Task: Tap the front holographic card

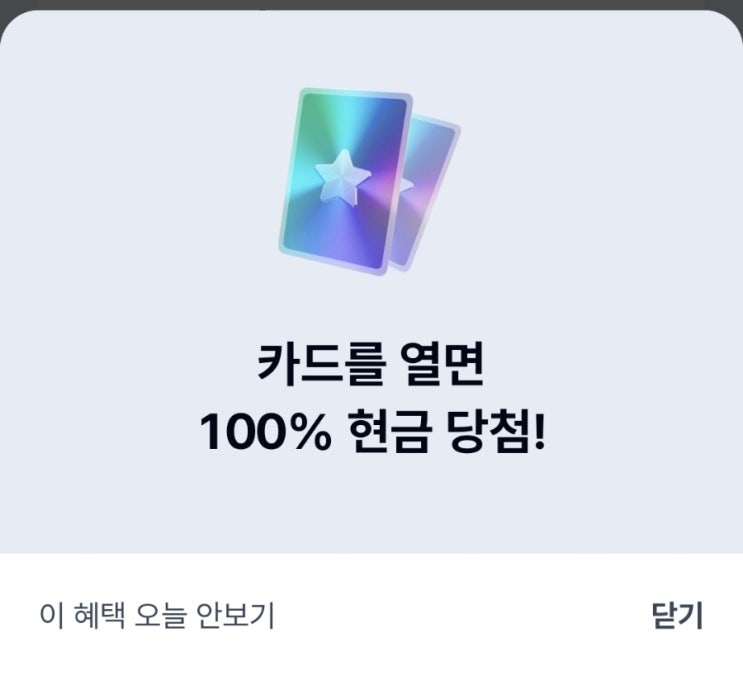Action: [345, 181]
